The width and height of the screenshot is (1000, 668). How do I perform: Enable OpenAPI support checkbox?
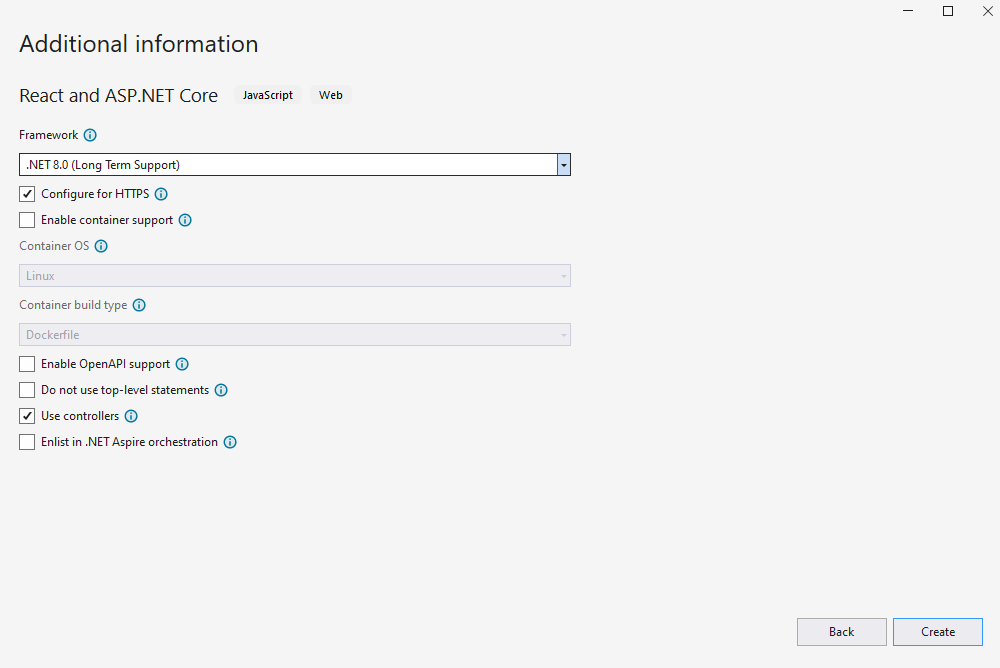[27, 365]
